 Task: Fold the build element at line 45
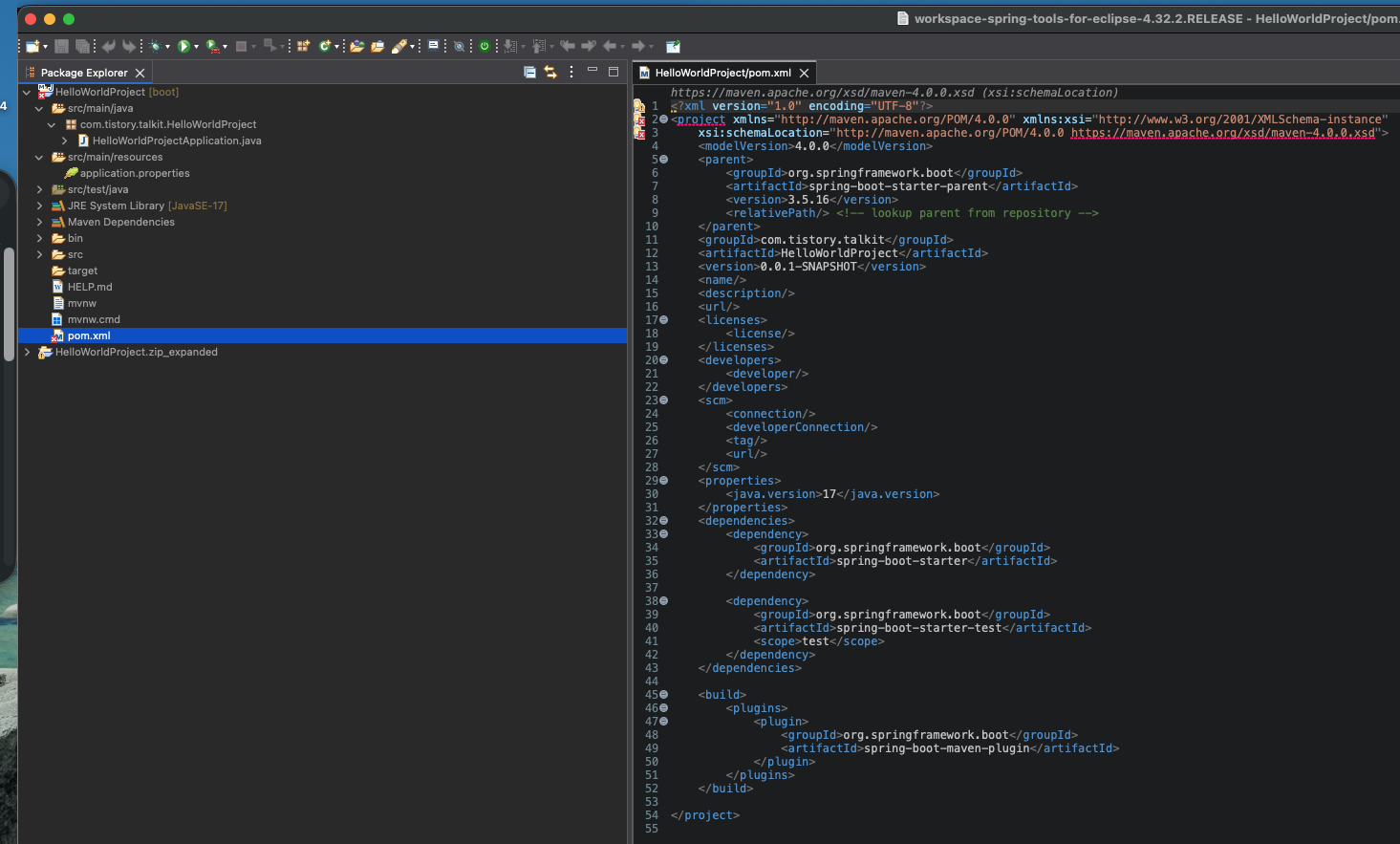point(663,695)
